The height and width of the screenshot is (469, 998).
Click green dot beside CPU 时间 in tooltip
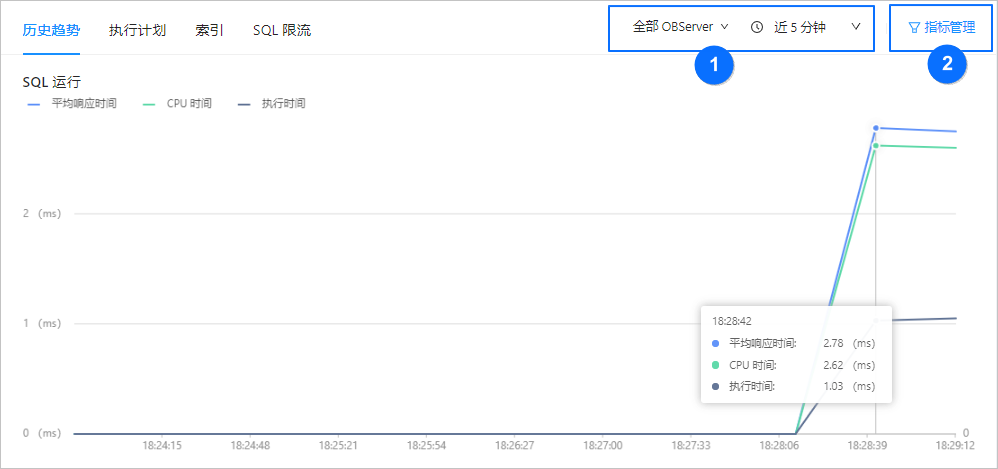[x=715, y=365]
